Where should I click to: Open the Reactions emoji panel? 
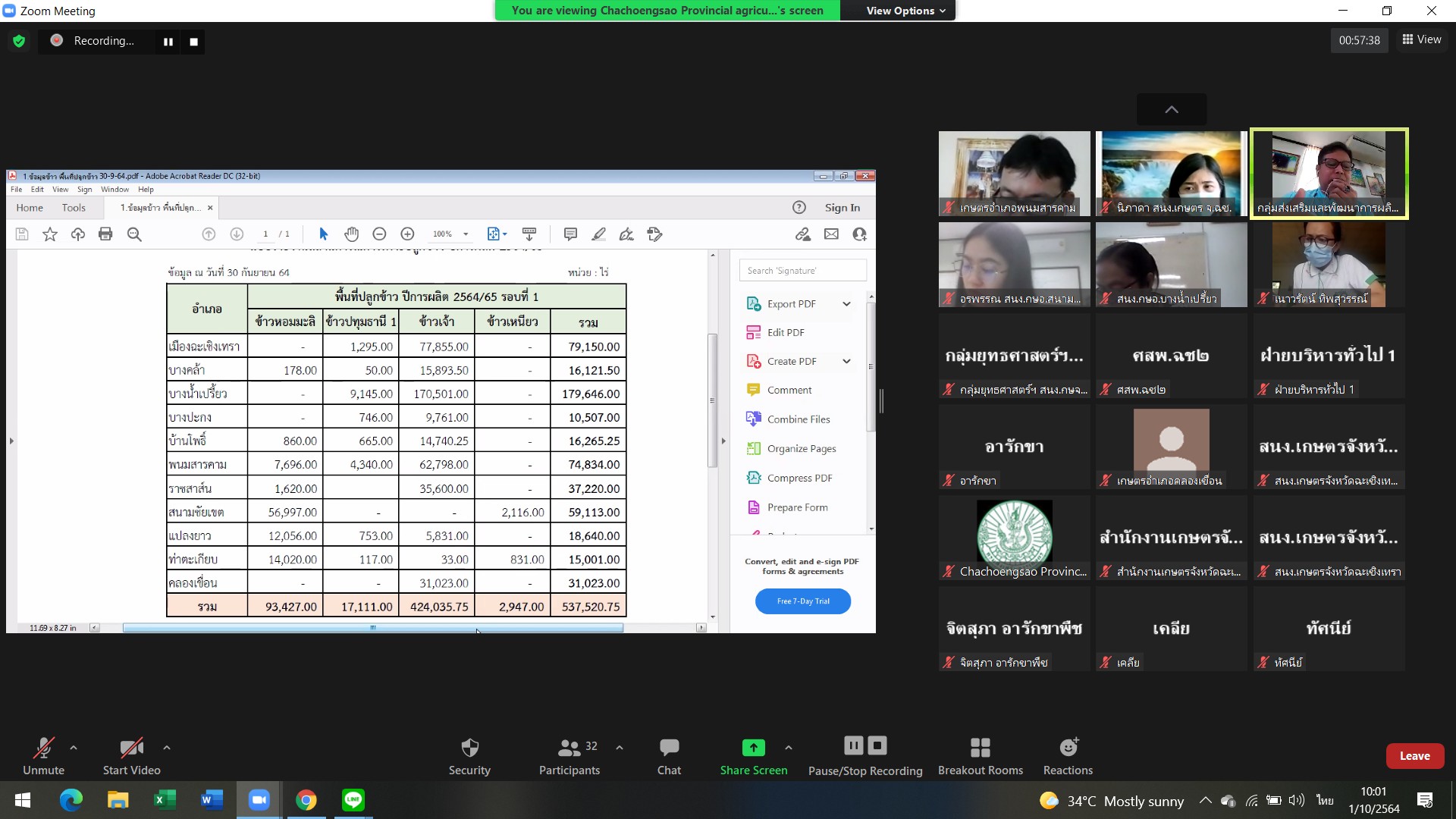(x=1068, y=748)
